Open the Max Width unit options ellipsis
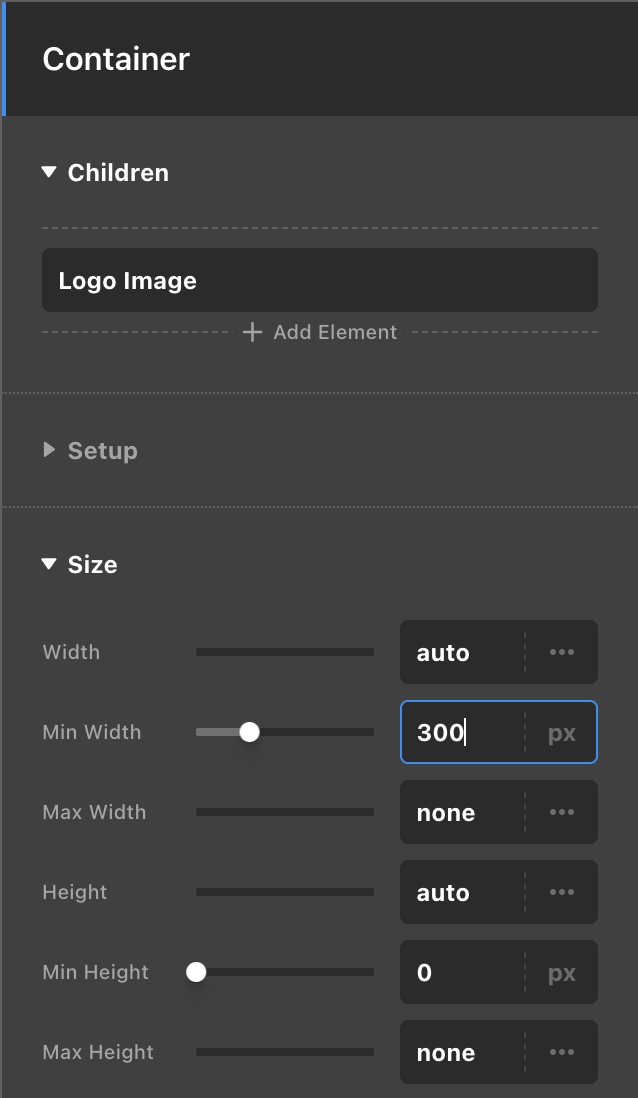 point(562,812)
